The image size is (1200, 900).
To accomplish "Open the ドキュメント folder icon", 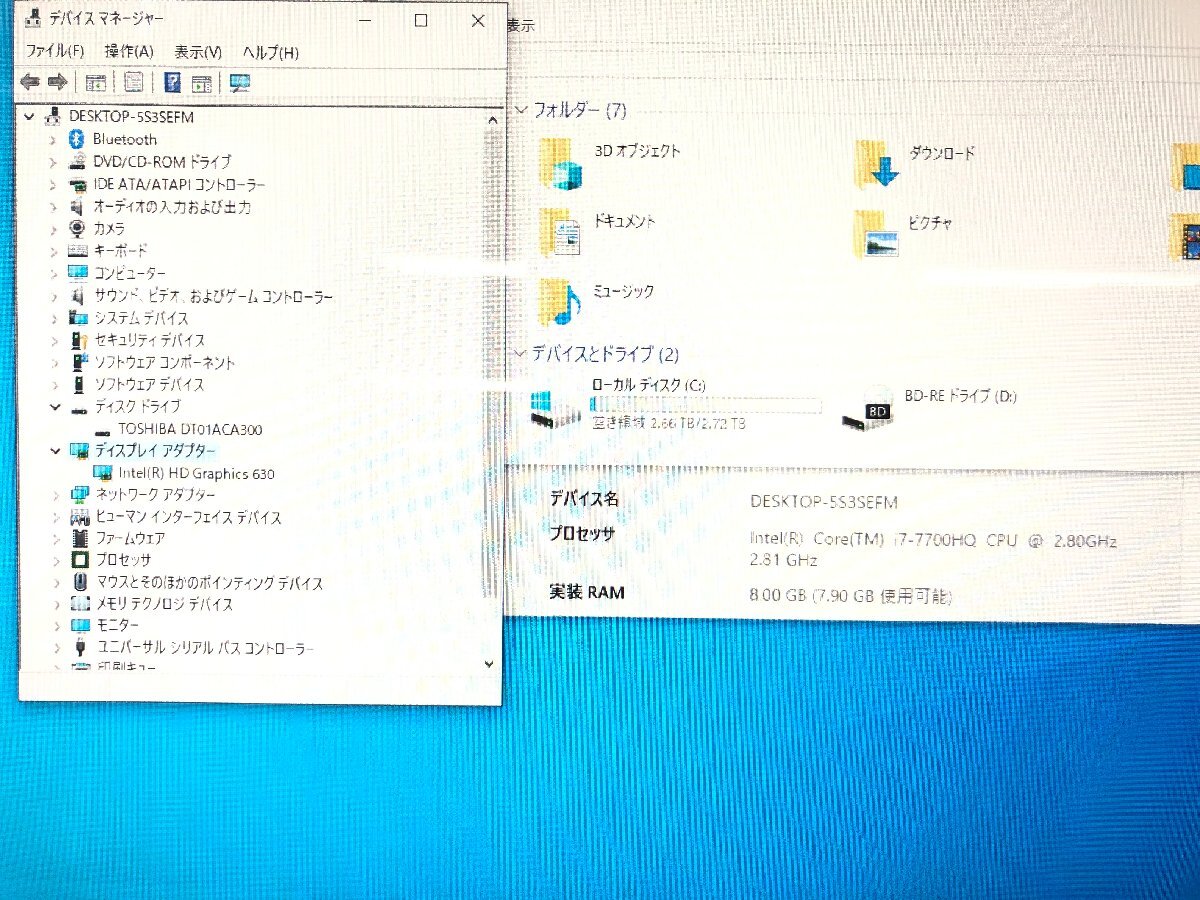I will 561,232.
